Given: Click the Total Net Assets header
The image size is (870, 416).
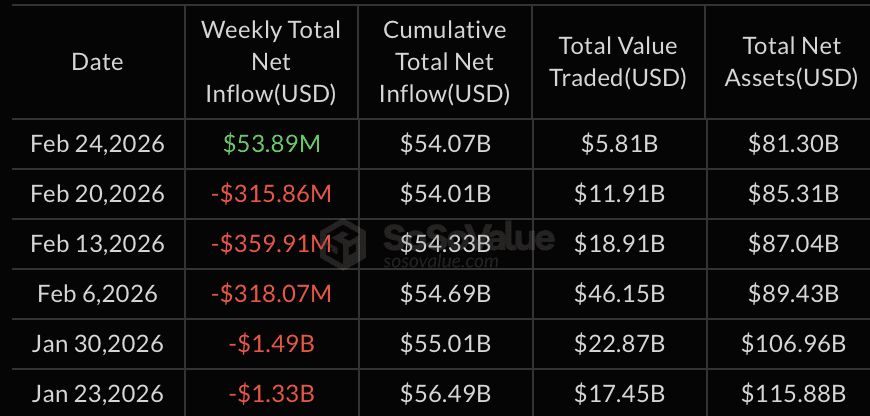Looking at the screenshot, I should [x=792, y=62].
